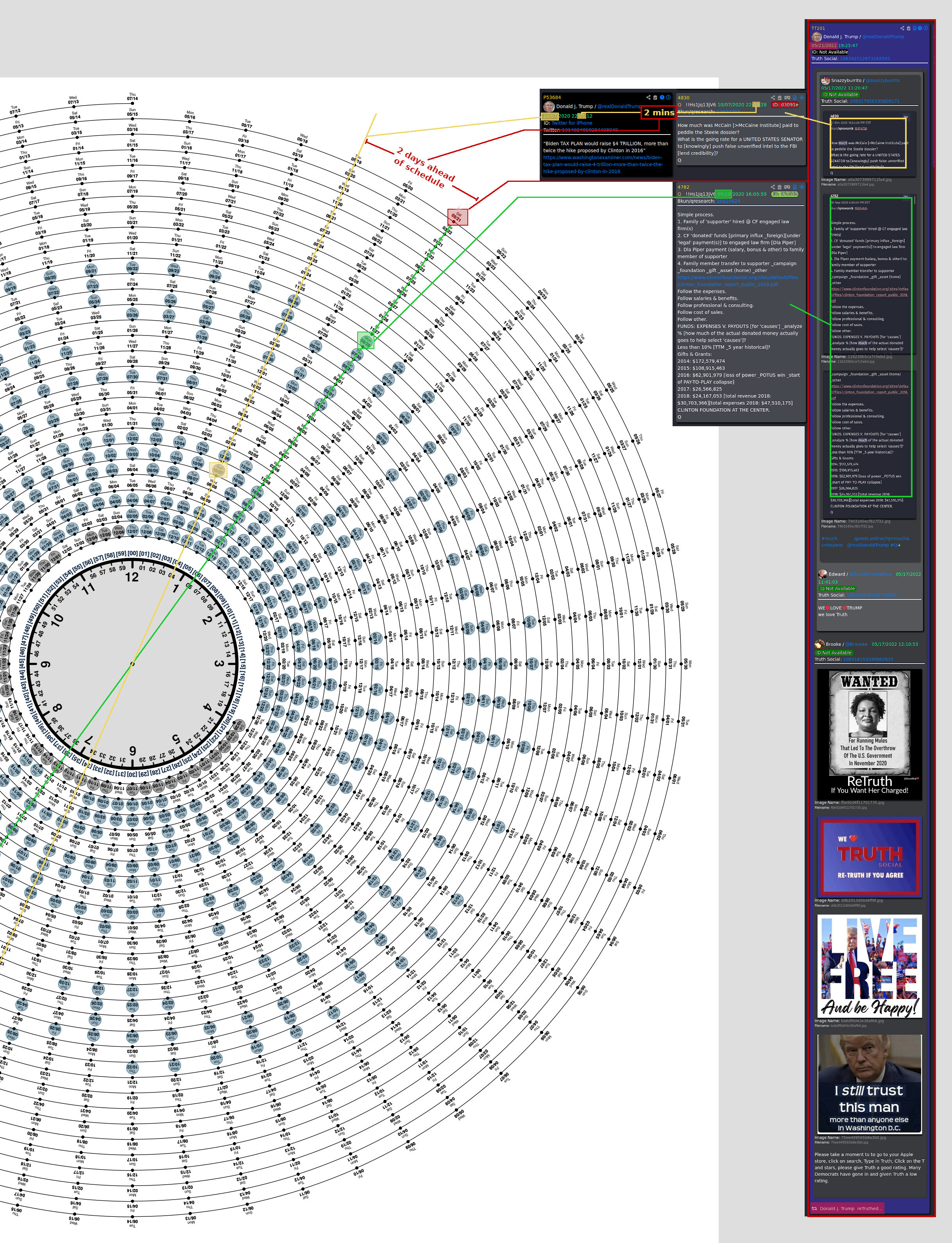Open 'WE ❤ TRUTH SOCIAL' image thumbnail
Image resolution: width=952 pixels, height=1243 pixels.
click(869, 857)
